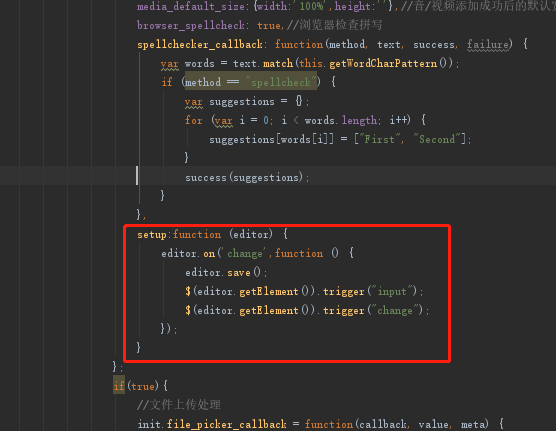Click the 'browser_spellcheck' property
Screen dimensions: 556x431
pos(191,26)
